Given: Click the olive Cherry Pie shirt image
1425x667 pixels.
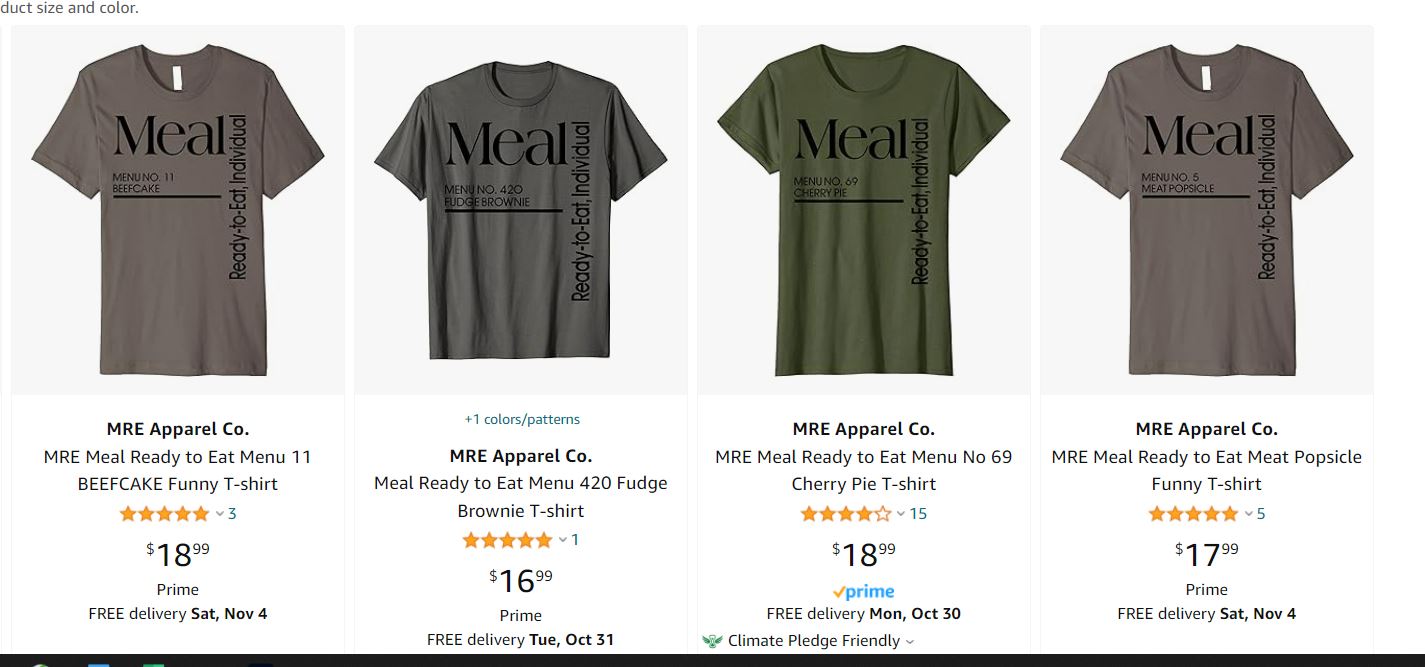Looking at the screenshot, I should click(x=863, y=210).
